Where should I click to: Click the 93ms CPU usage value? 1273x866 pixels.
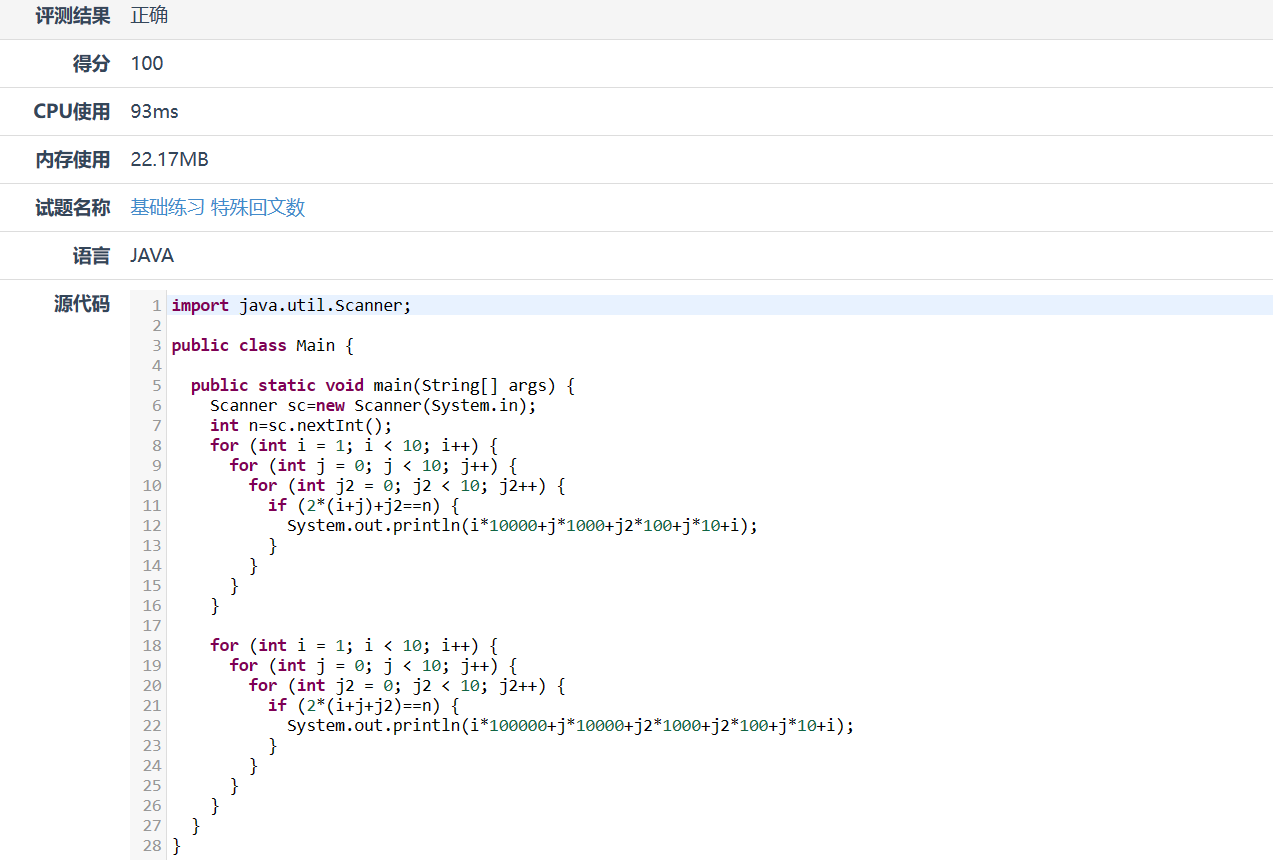[x=154, y=112]
